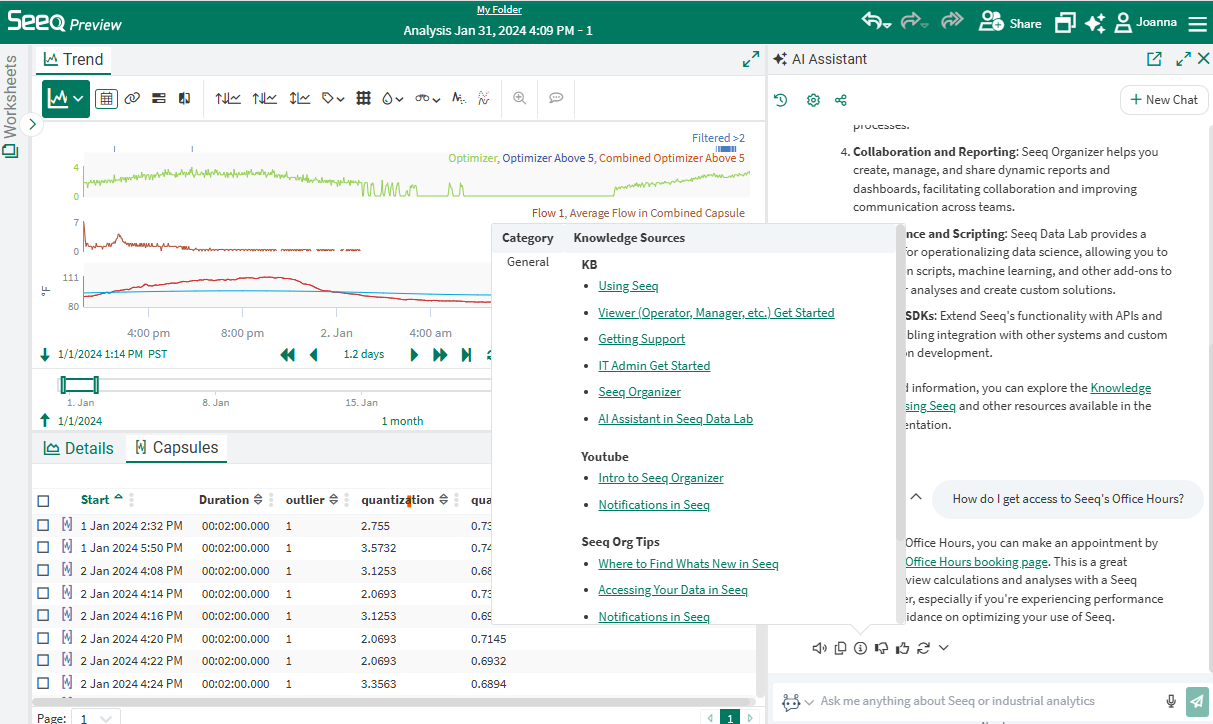
Task: Expand the Trend panel to full screen
Action: point(751,59)
